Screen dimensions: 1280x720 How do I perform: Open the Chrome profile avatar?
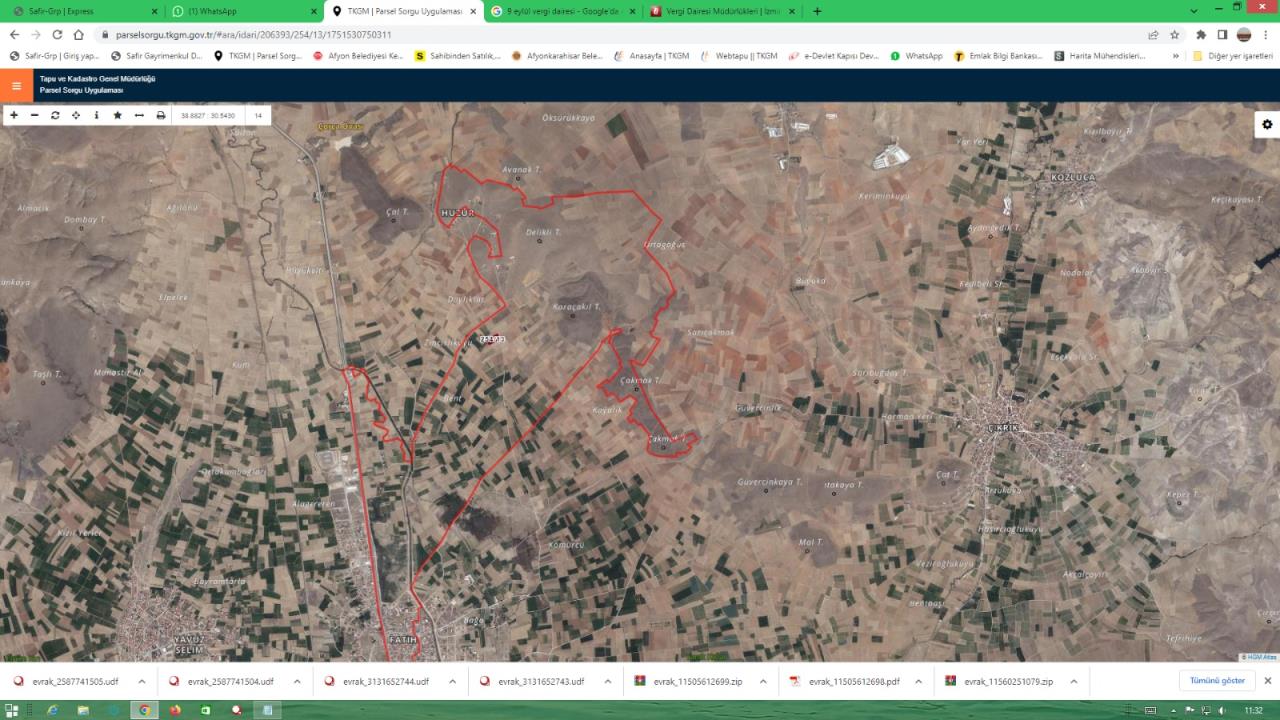tap(1244, 34)
